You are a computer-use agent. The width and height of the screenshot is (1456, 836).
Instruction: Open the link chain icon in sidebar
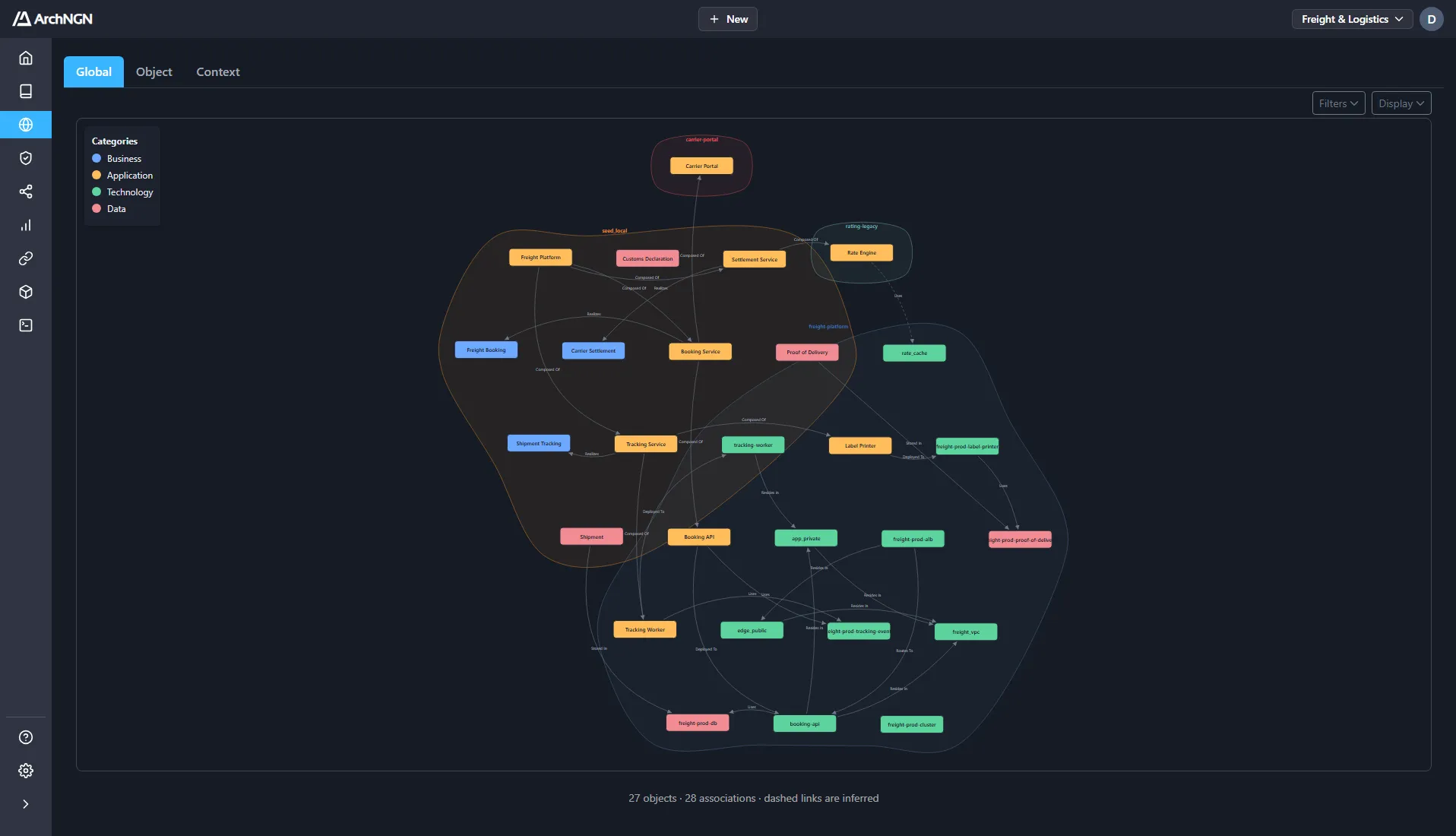pyautogui.click(x=26, y=258)
